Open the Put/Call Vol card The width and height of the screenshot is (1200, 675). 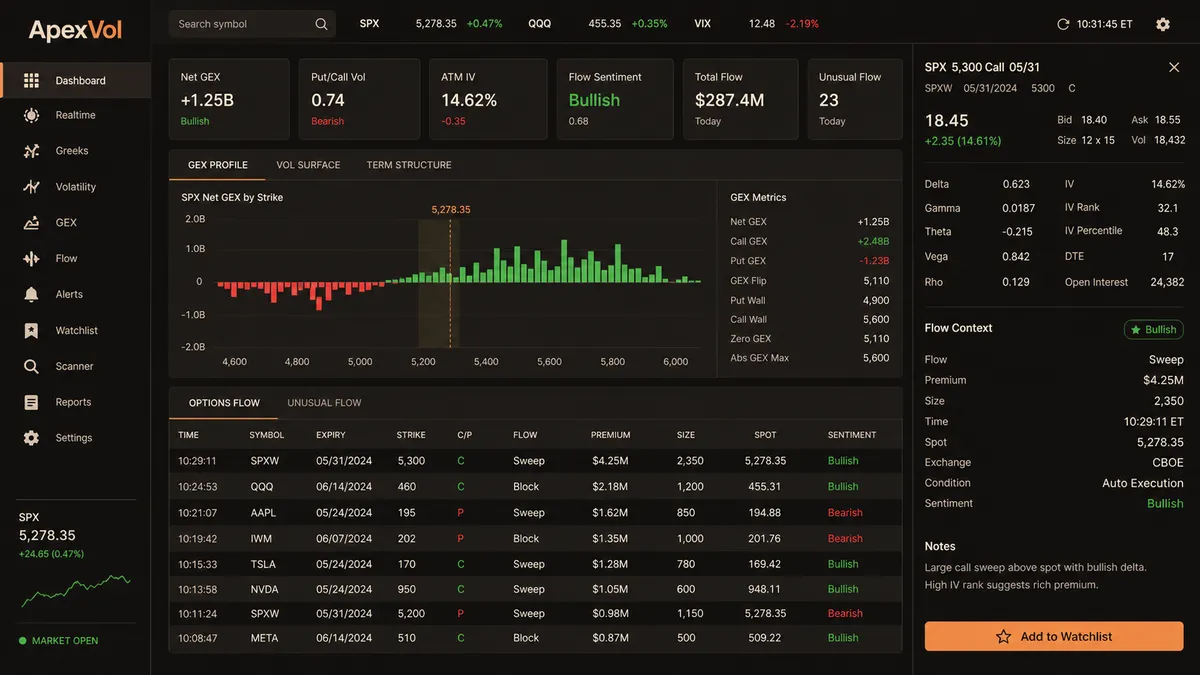(x=359, y=99)
